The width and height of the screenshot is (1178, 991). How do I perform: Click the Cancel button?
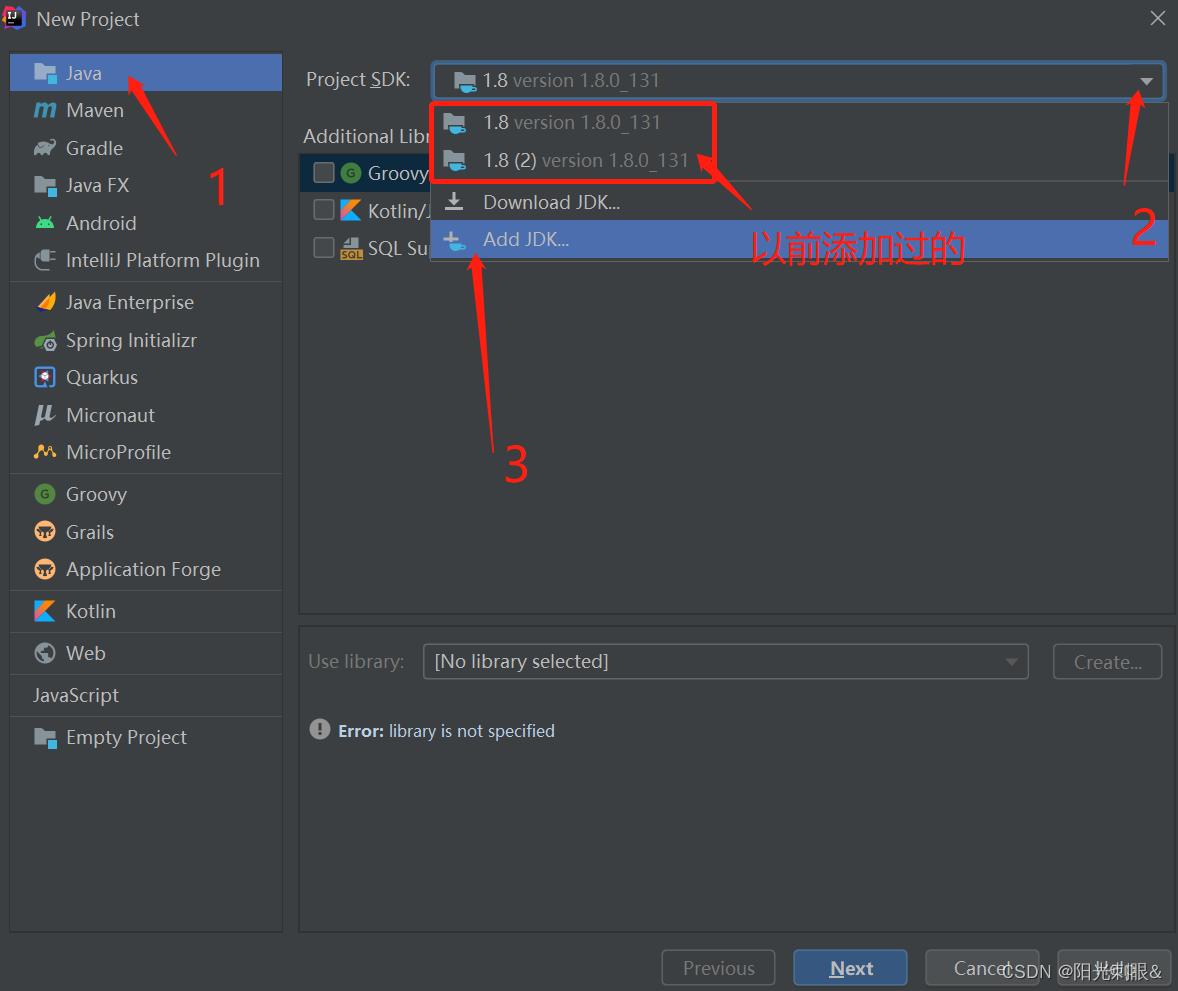[x=983, y=968]
